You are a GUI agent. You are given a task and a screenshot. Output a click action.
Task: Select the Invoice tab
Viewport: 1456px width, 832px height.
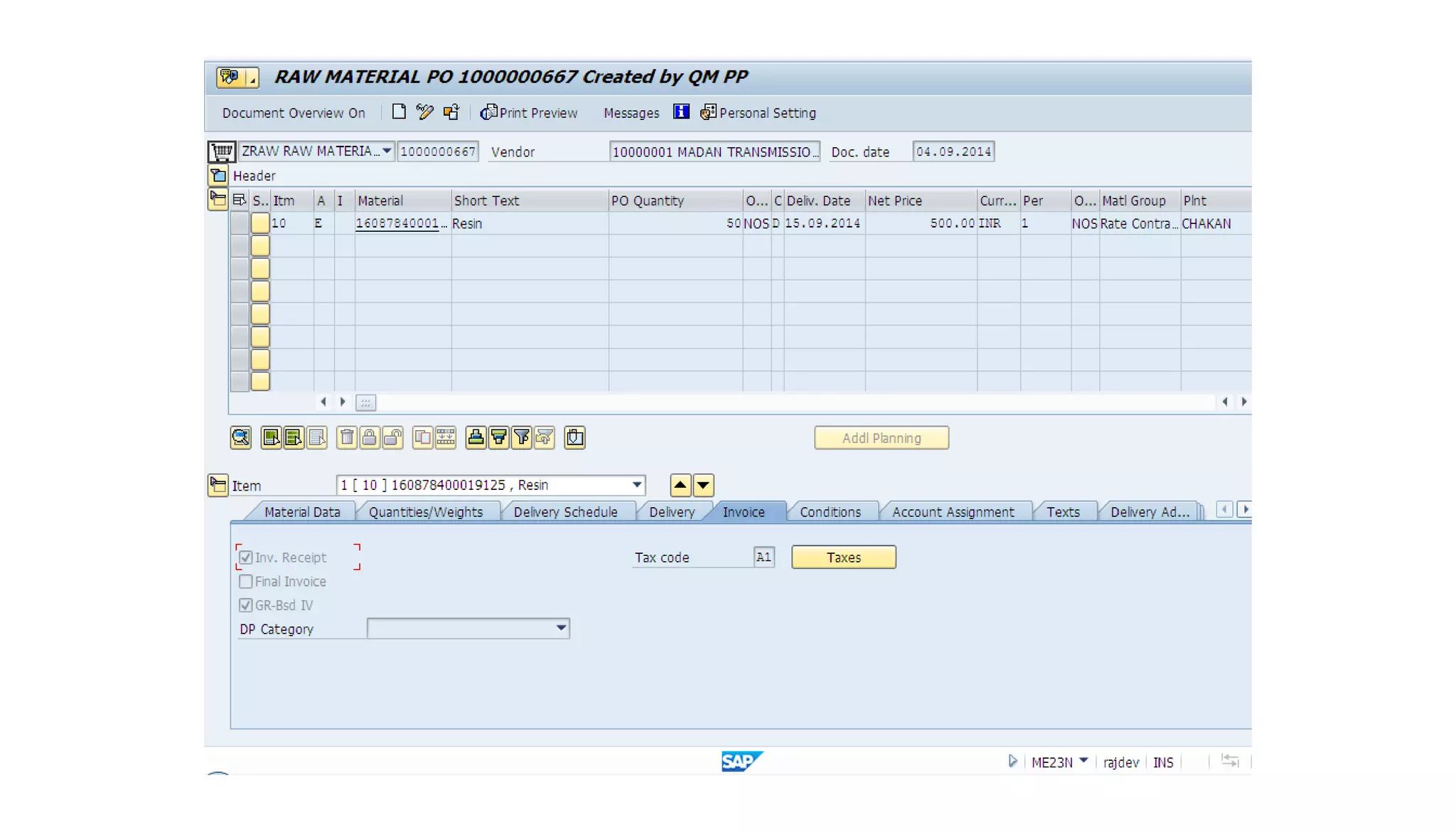pos(744,512)
